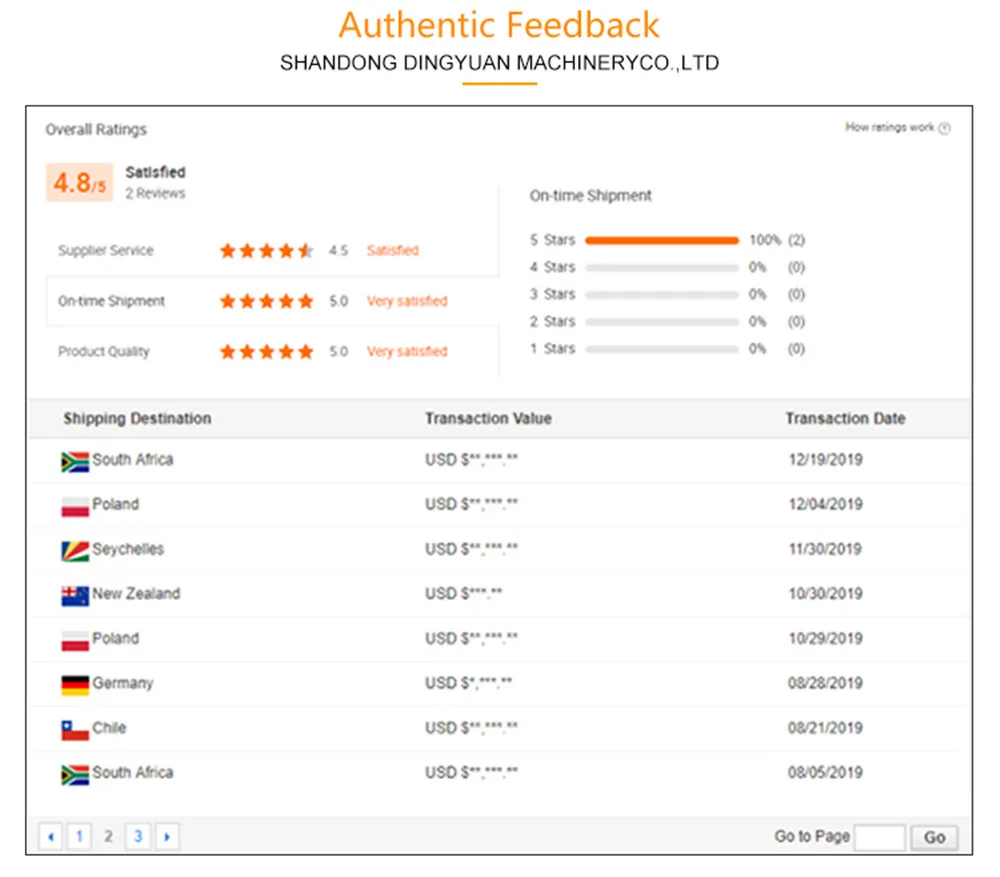
Task: Click the date 08/21/2019
Action: coord(825,728)
